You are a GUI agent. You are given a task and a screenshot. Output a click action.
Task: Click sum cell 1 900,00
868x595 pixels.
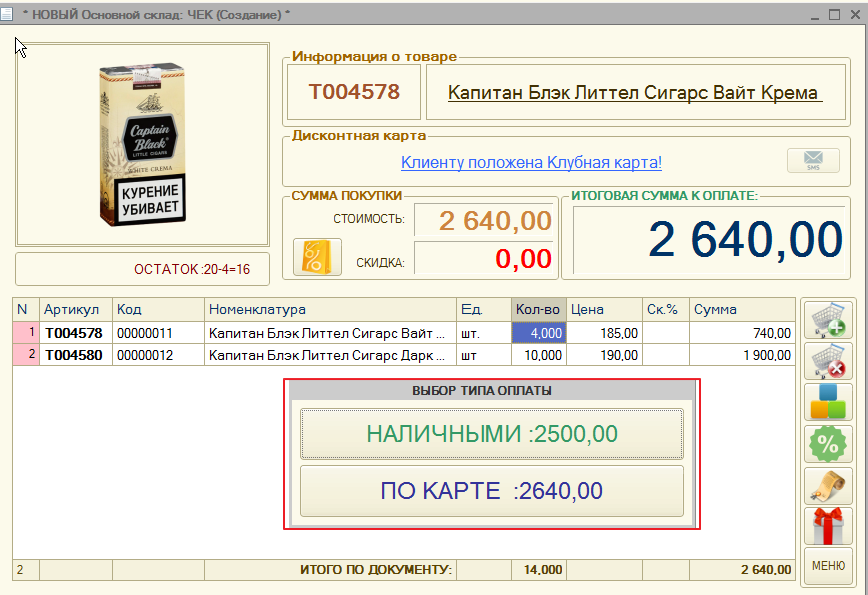click(742, 355)
